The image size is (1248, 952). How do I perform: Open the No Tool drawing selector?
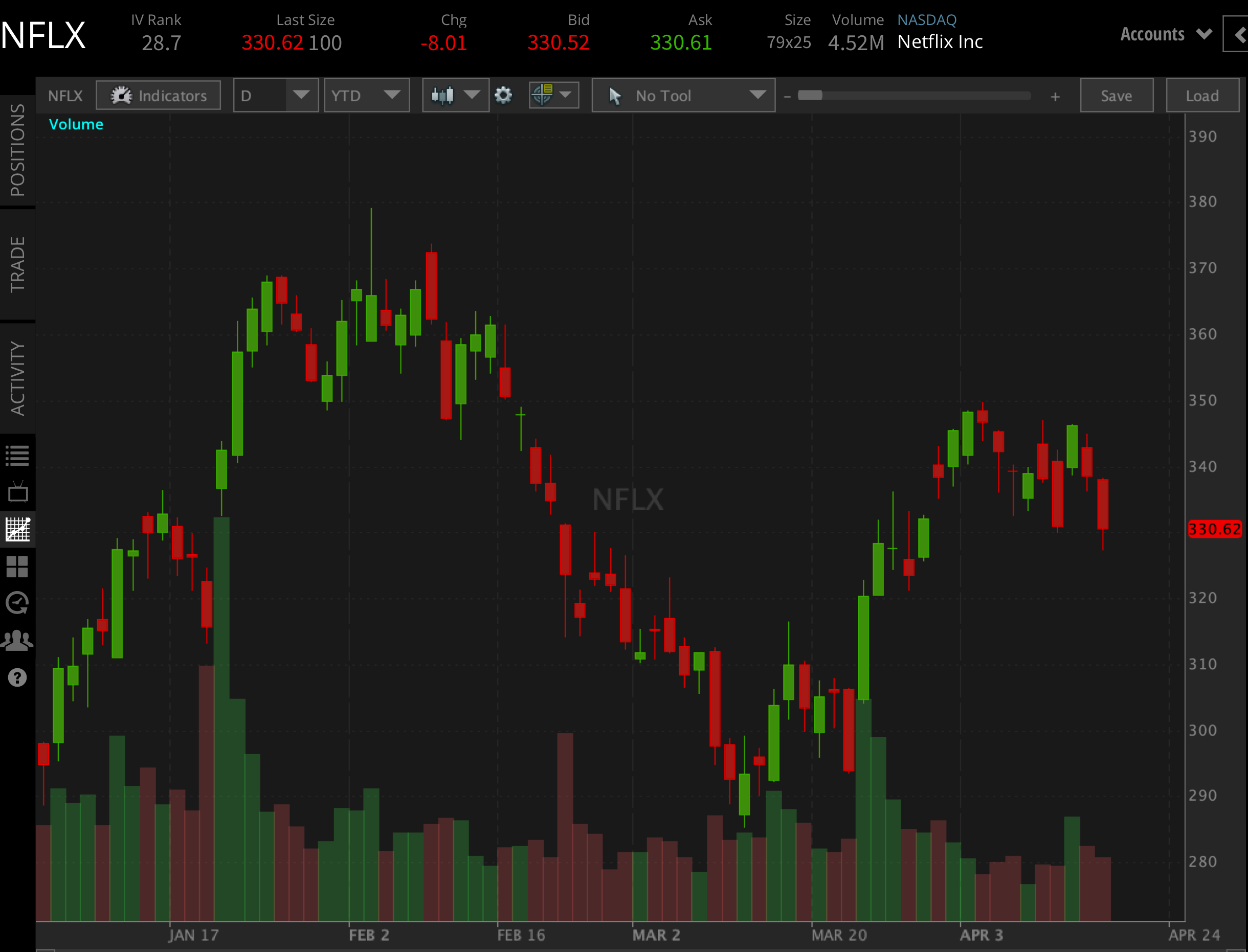683,95
